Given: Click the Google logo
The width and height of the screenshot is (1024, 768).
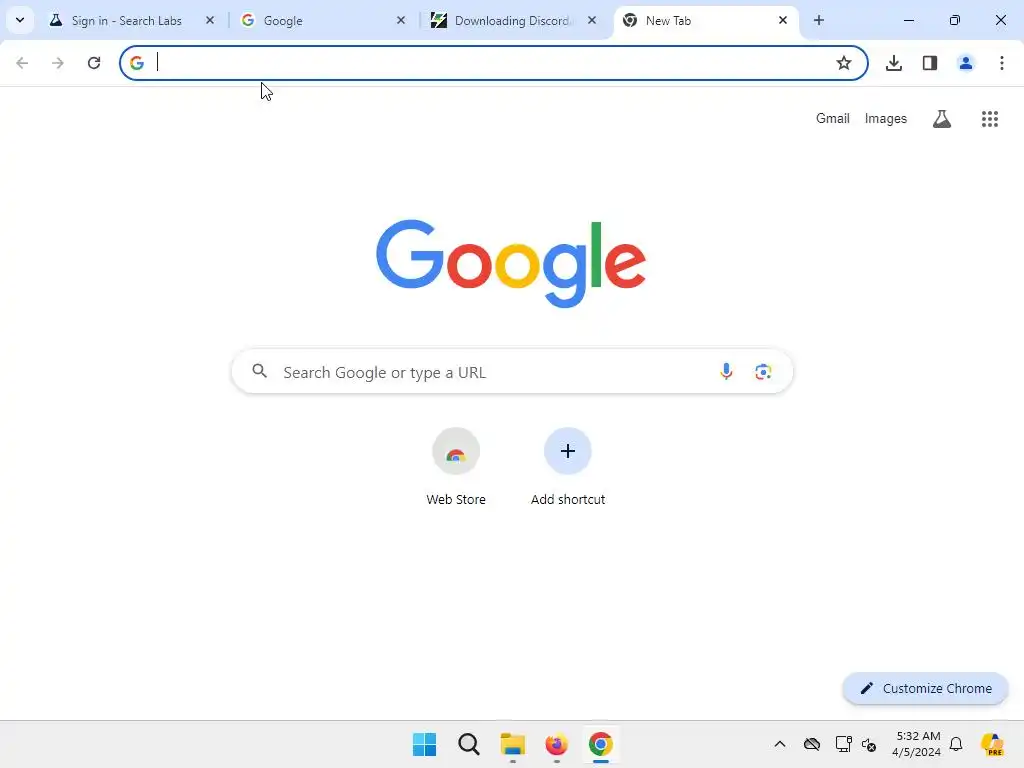Looking at the screenshot, I should tap(511, 263).
